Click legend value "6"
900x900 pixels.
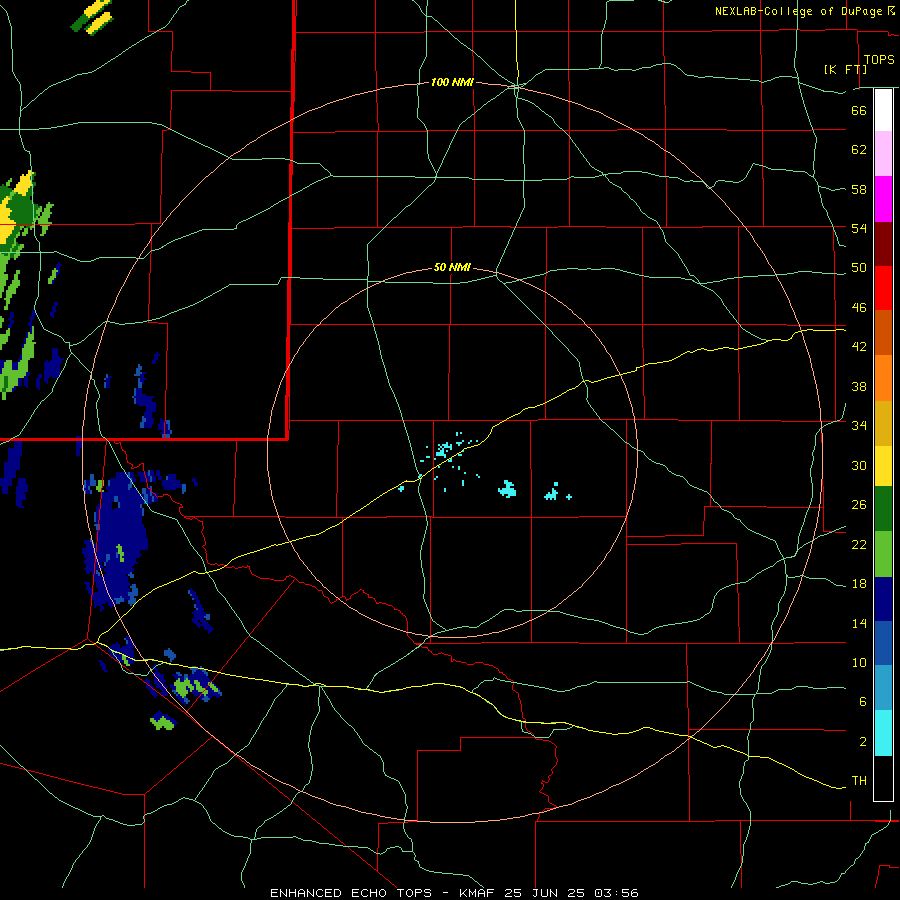click(863, 702)
